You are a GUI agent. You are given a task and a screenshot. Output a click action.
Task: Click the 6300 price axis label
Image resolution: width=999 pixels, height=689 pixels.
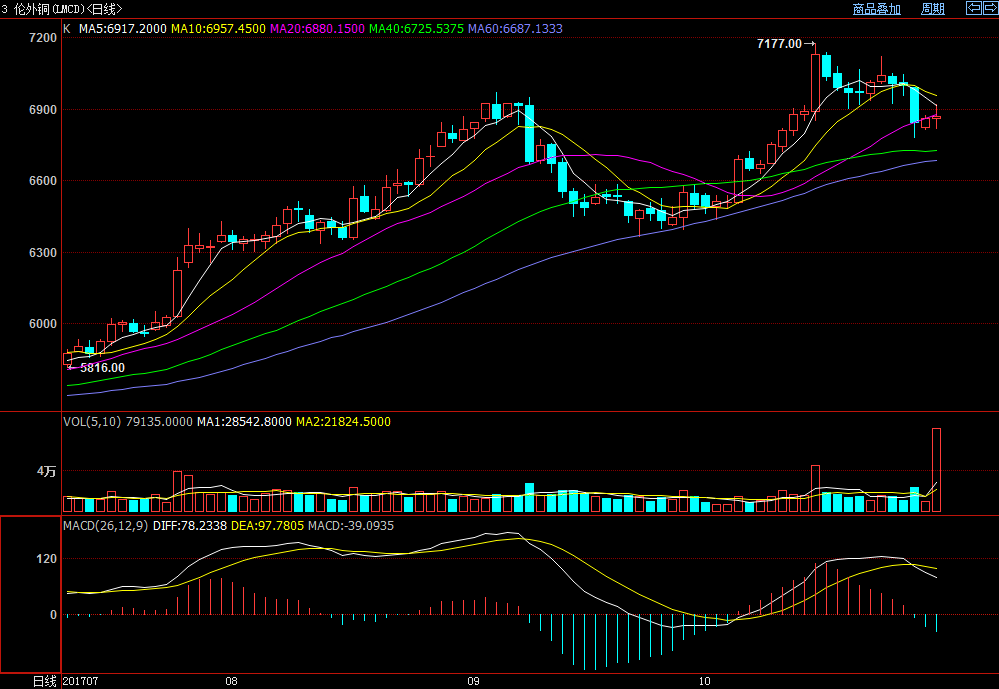[x=43, y=252]
